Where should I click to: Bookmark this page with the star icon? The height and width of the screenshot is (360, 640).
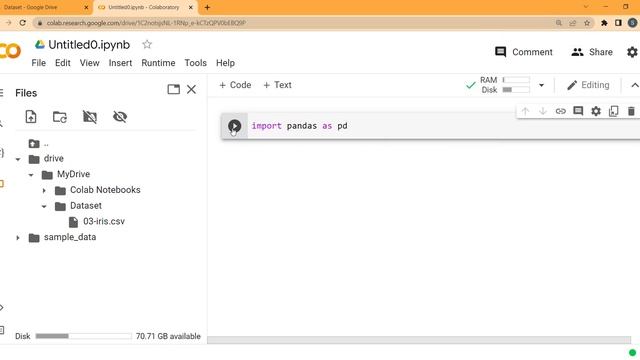click(x=587, y=23)
